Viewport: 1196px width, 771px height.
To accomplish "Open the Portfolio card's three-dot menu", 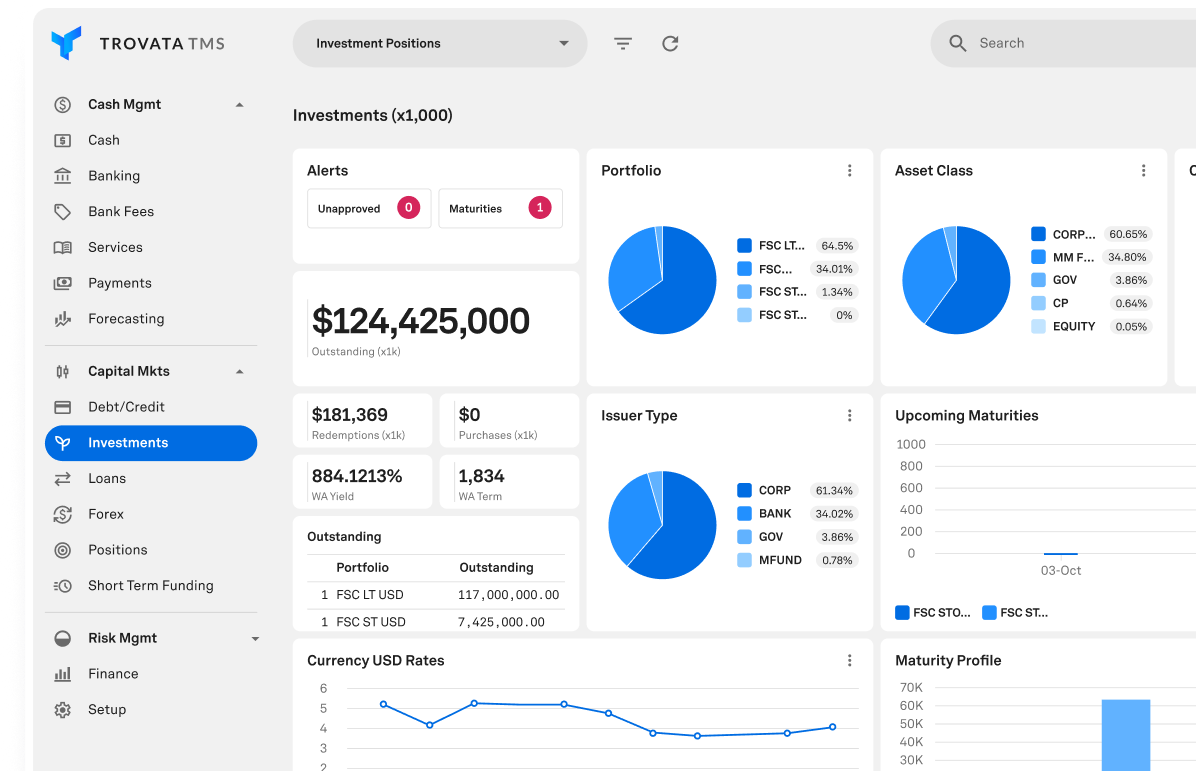I will click(x=850, y=171).
